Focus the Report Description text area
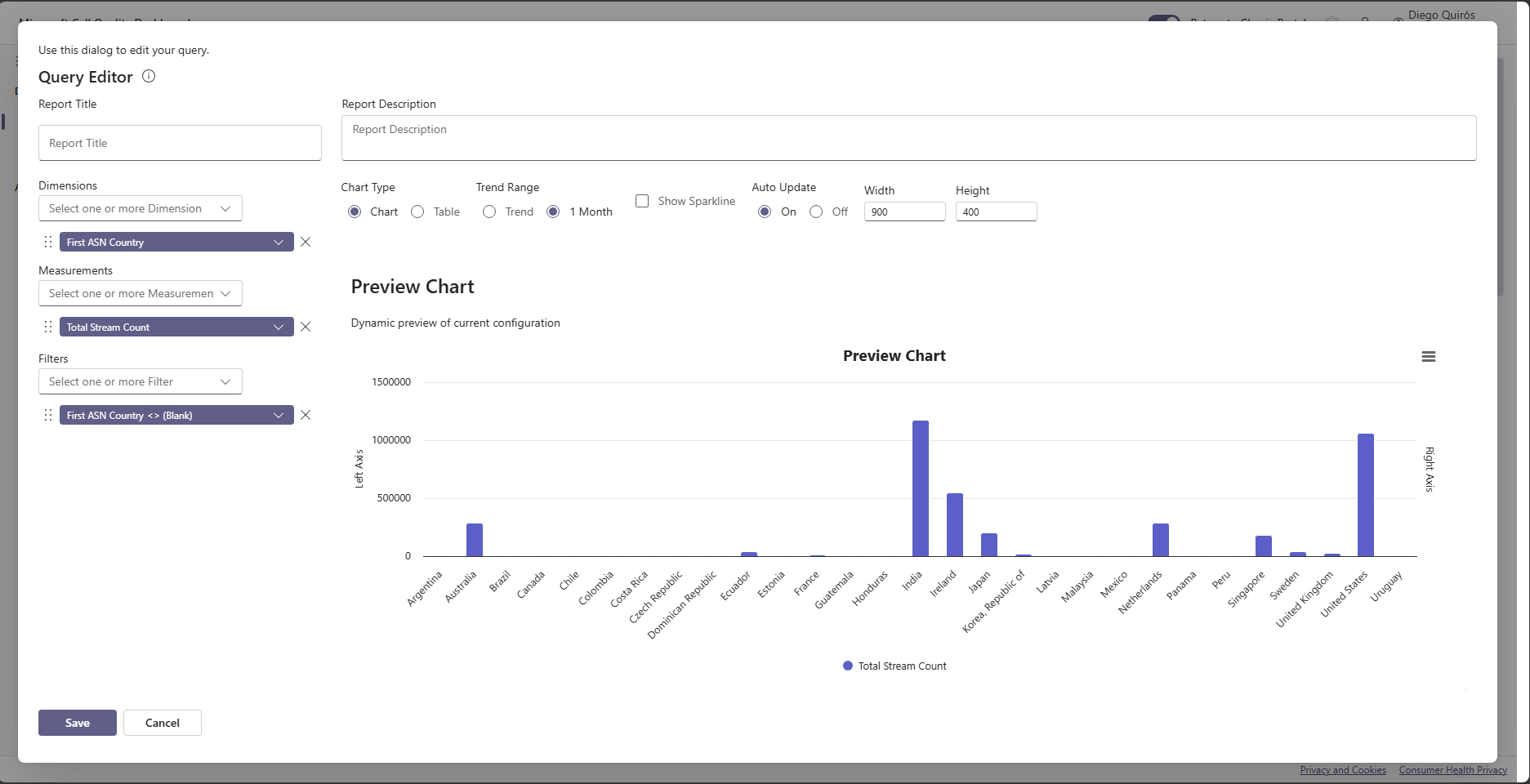 coord(908,138)
